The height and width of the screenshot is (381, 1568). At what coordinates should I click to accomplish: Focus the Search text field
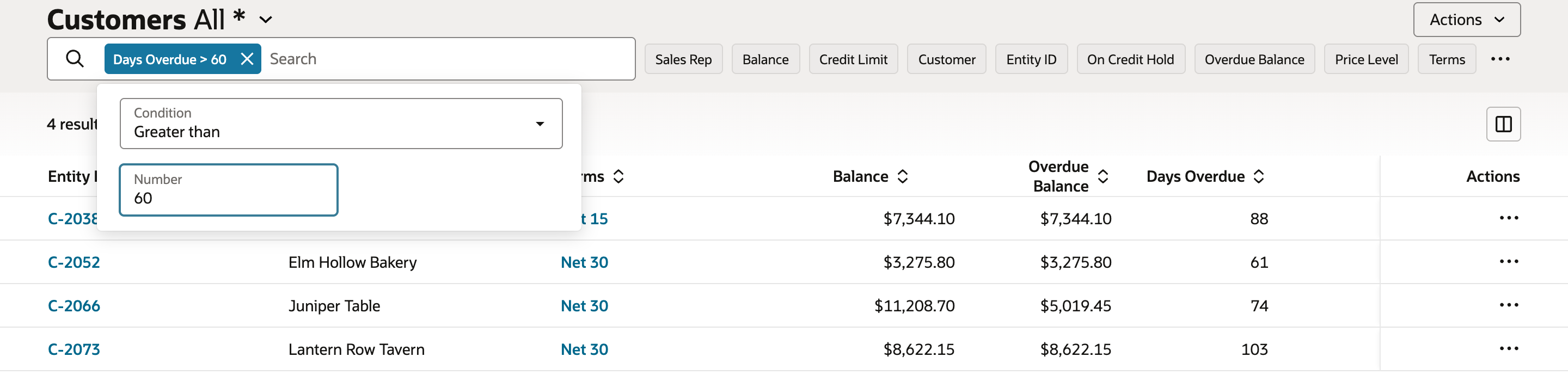pyautogui.click(x=449, y=59)
